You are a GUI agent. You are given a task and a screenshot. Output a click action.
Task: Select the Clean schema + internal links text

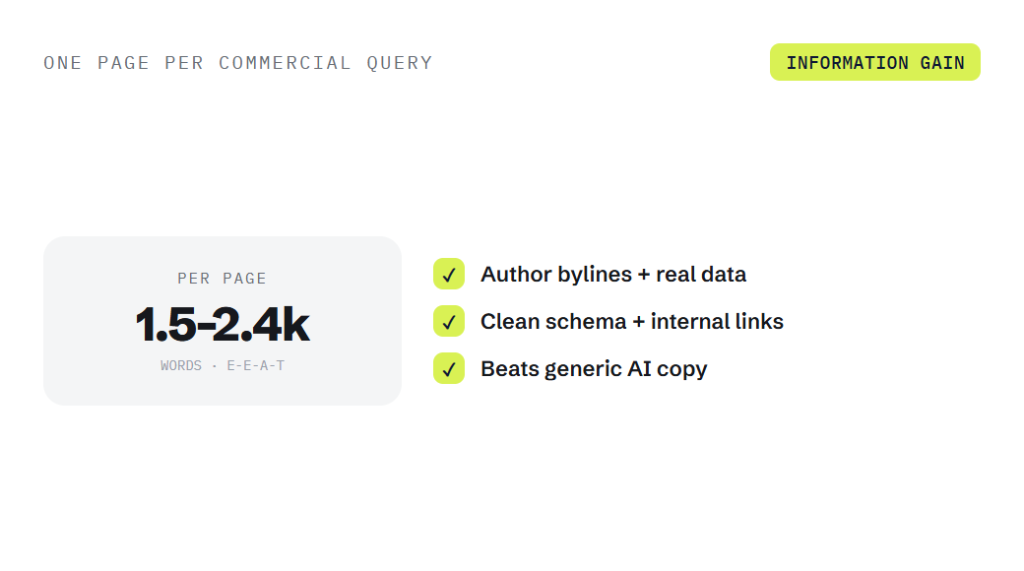tap(632, 321)
